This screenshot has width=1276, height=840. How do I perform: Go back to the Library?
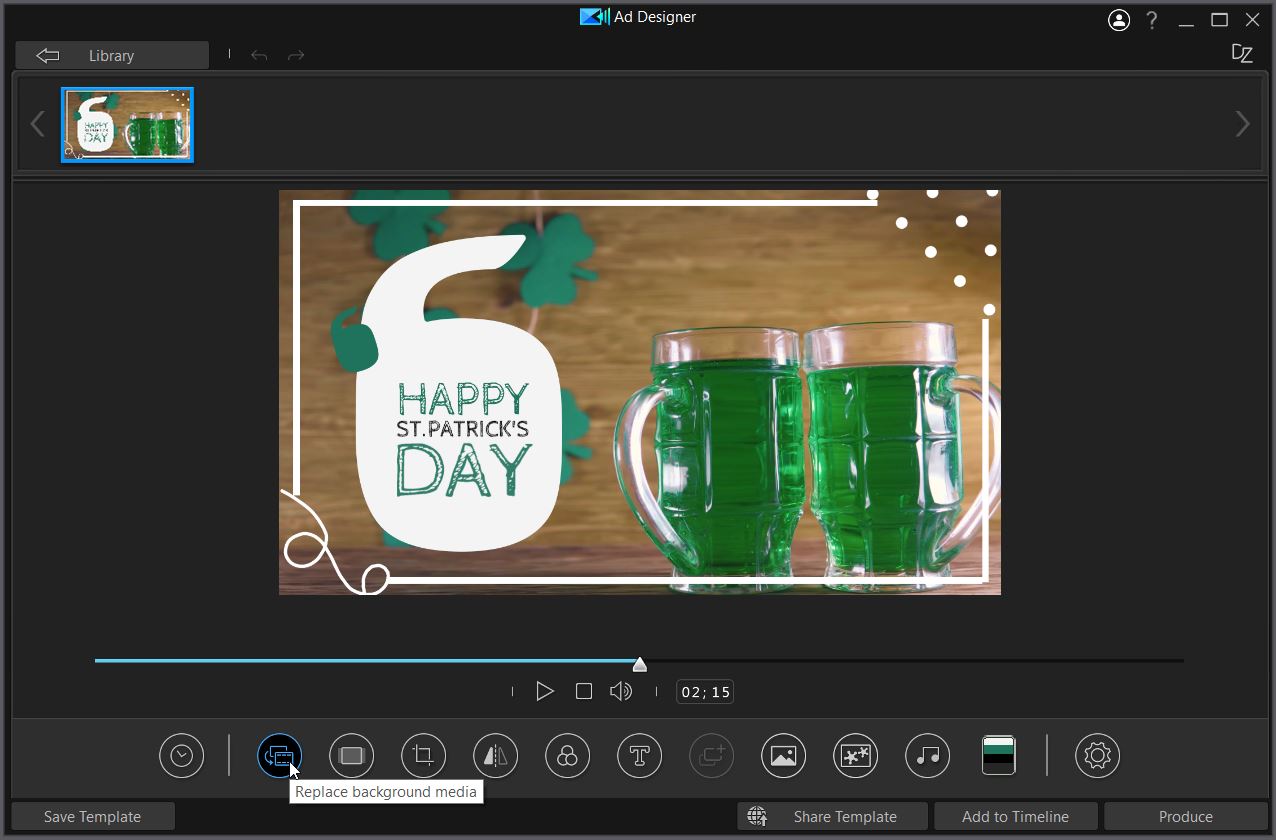(111, 55)
